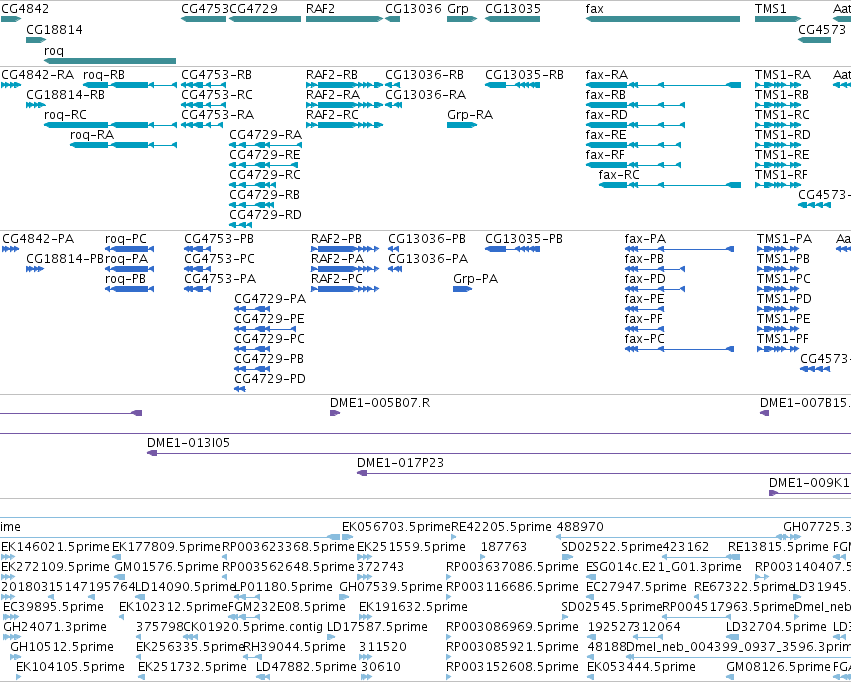
Task: Click EST label EK146021.5prime
Action: click(55, 547)
